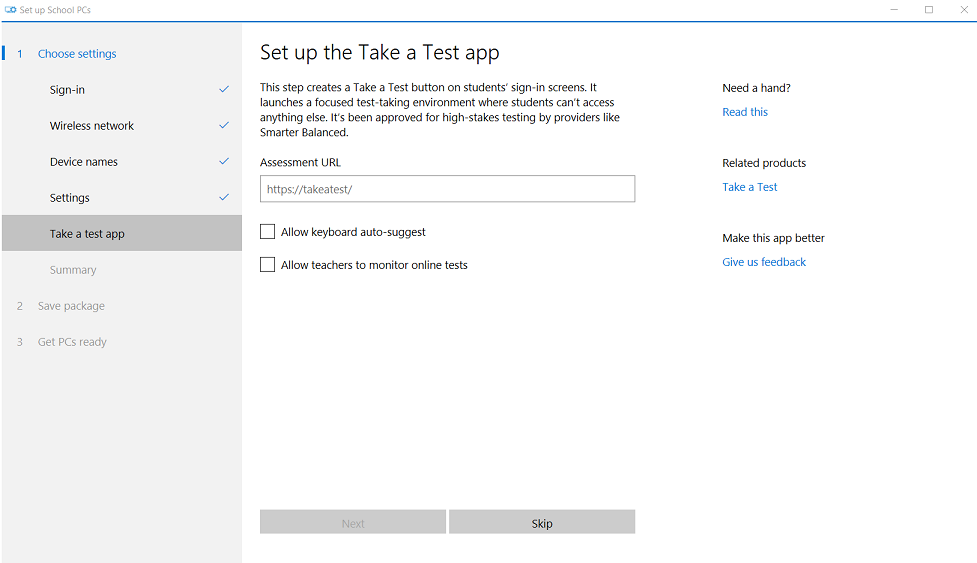The height and width of the screenshot is (563, 977).
Task: Click the Device names checkmark icon
Action: [224, 162]
